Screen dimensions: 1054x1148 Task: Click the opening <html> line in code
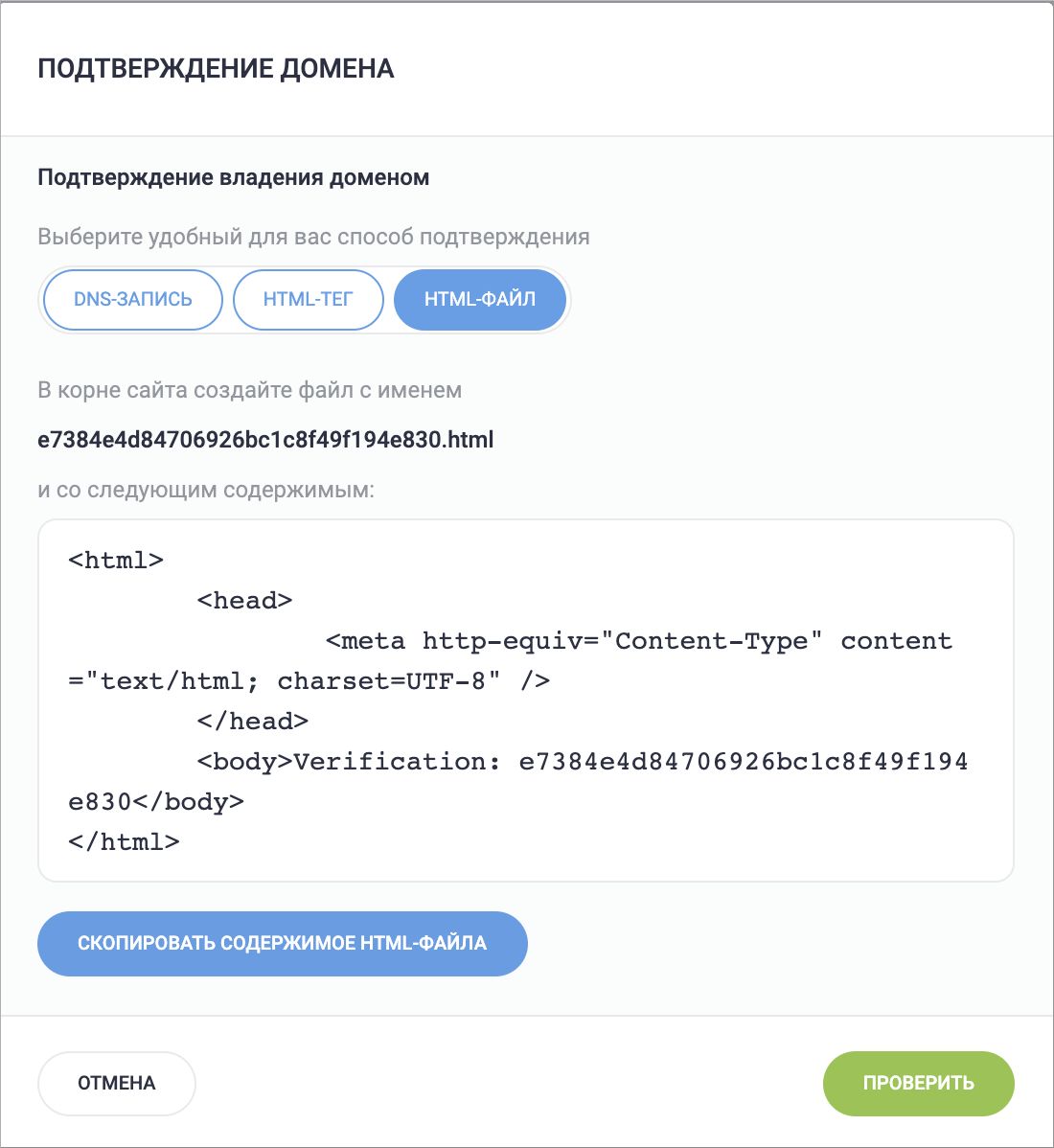[116, 561]
